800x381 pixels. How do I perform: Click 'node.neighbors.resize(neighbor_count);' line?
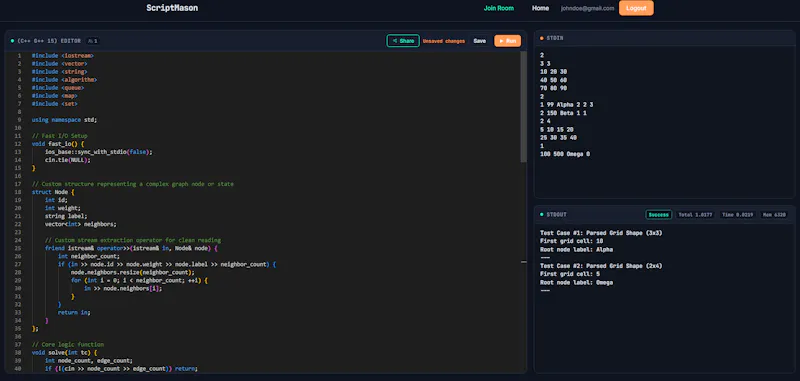133,272
